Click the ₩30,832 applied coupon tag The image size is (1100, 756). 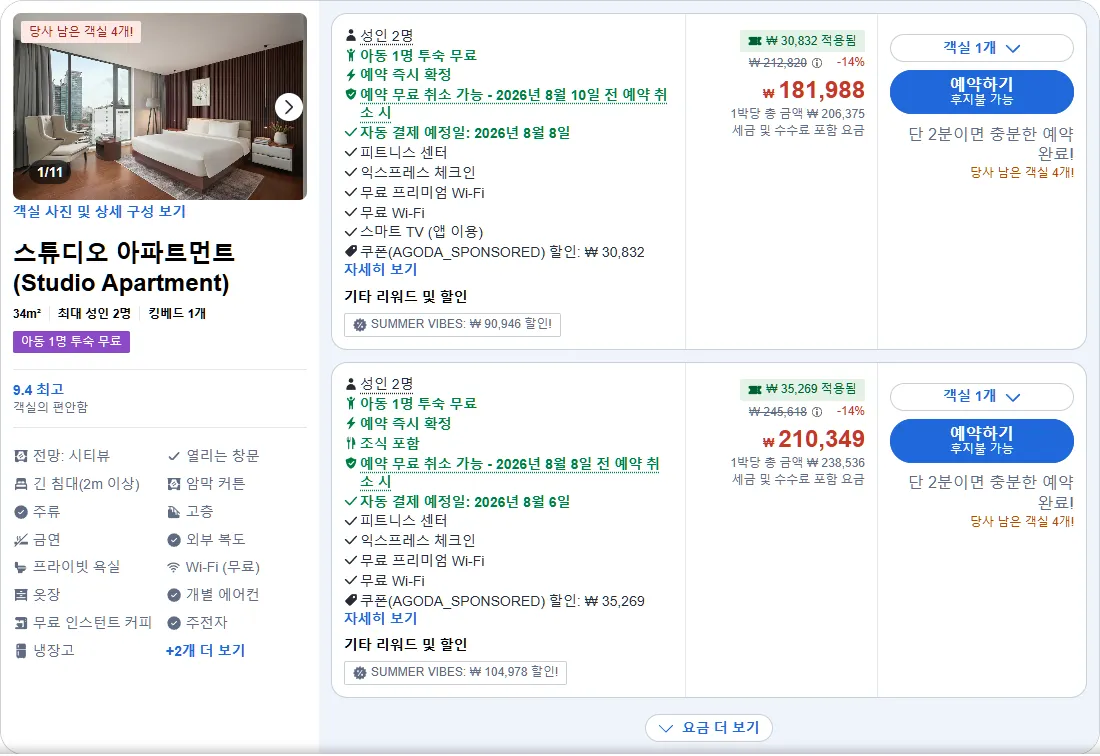pyautogui.click(x=802, y=41)
